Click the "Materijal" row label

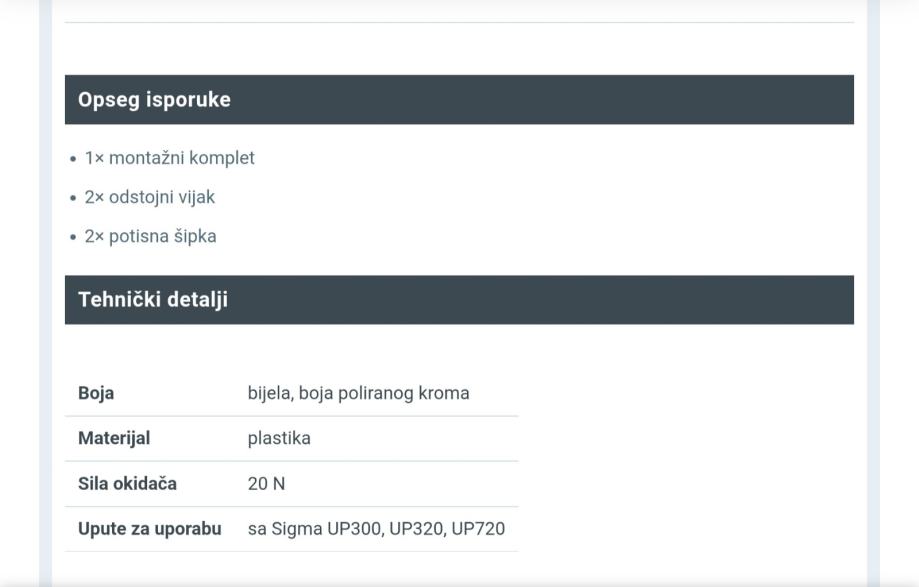[x=114, y=438]
